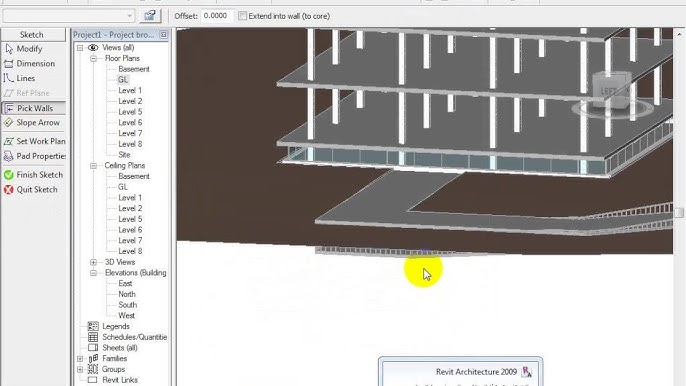Screen dimensions: 686x386
Task: Open Level 8 under Floor Plans
Action: [x=130, y=144]
